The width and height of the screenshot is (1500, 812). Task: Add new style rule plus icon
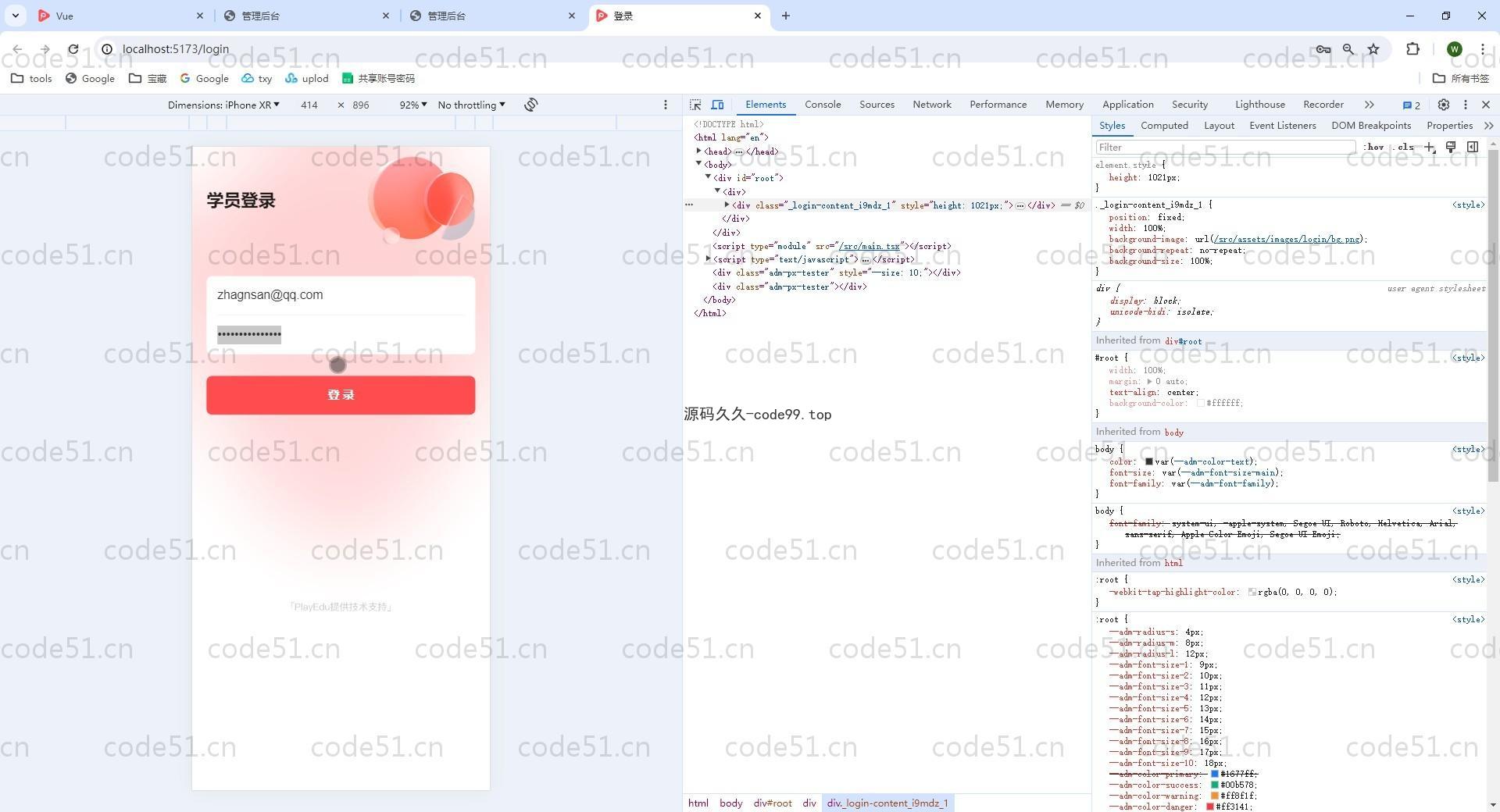click(x=1430, y=147)
